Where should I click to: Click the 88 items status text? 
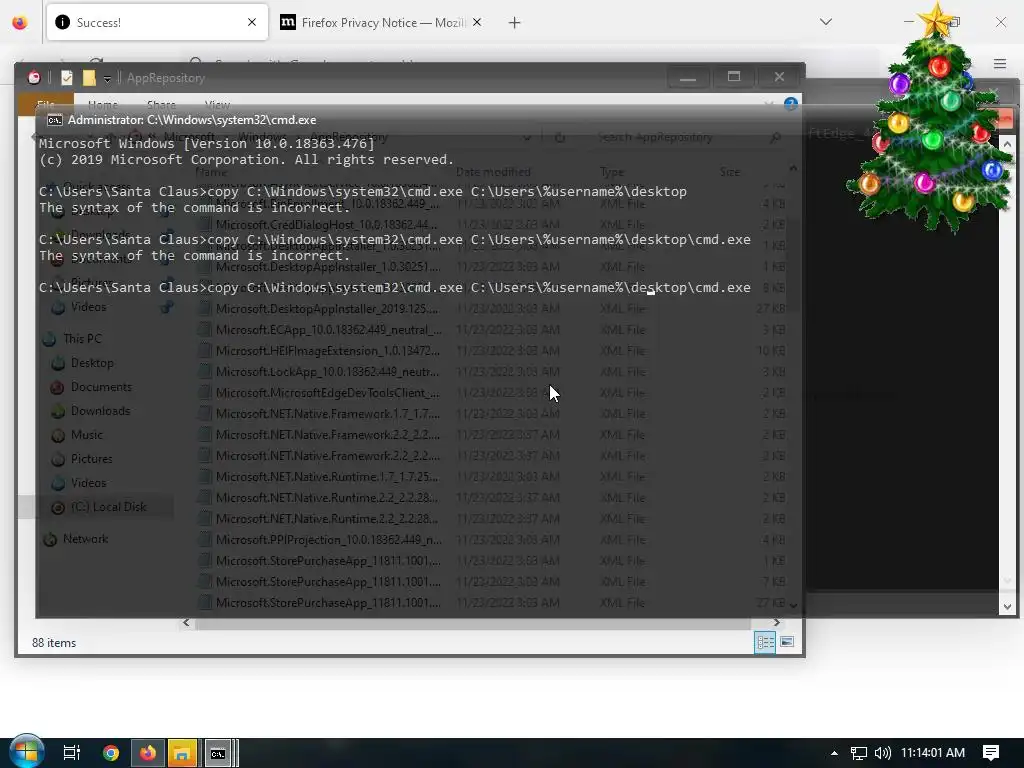click(54, 643)
